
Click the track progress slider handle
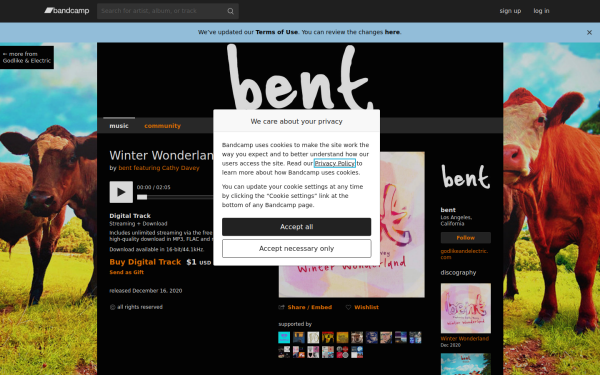point(142,197)
